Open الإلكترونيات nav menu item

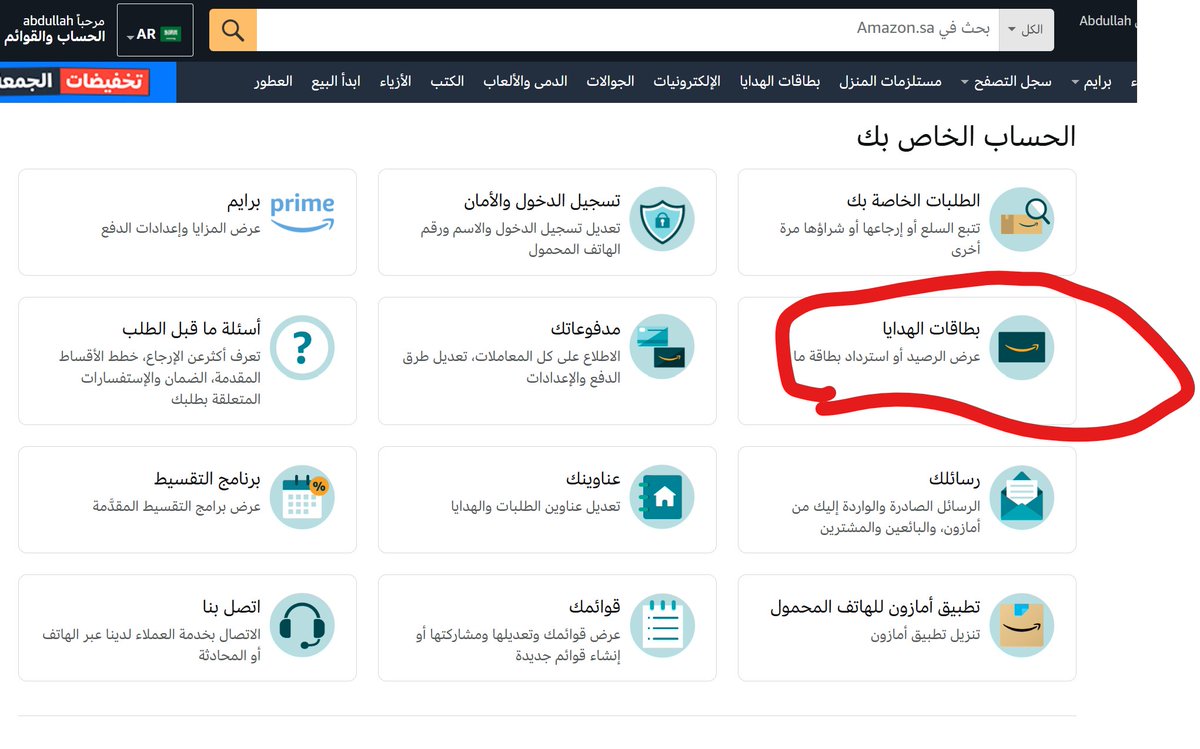click(687, 81)
